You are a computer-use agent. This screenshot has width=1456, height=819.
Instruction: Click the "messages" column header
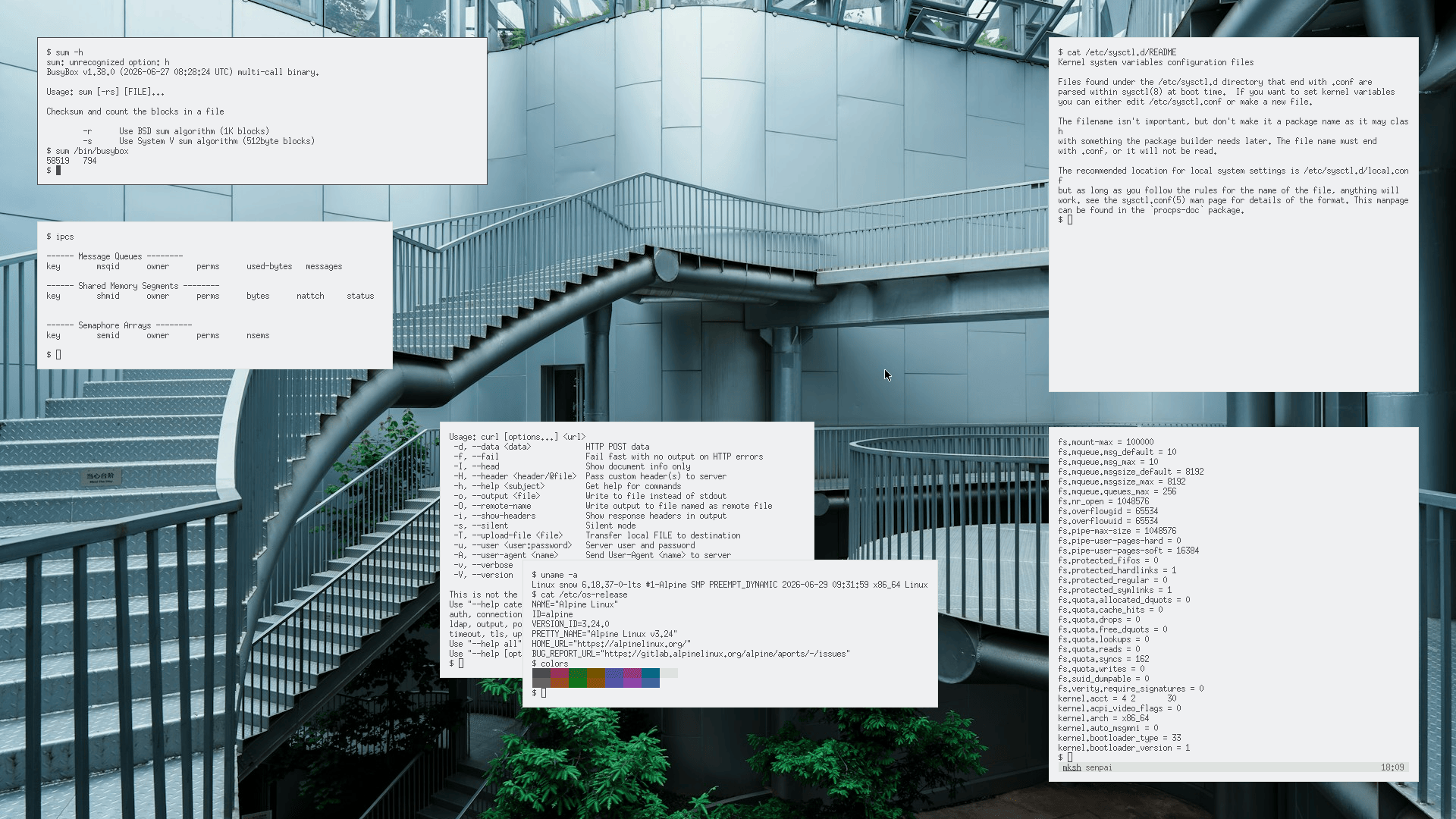324,266
